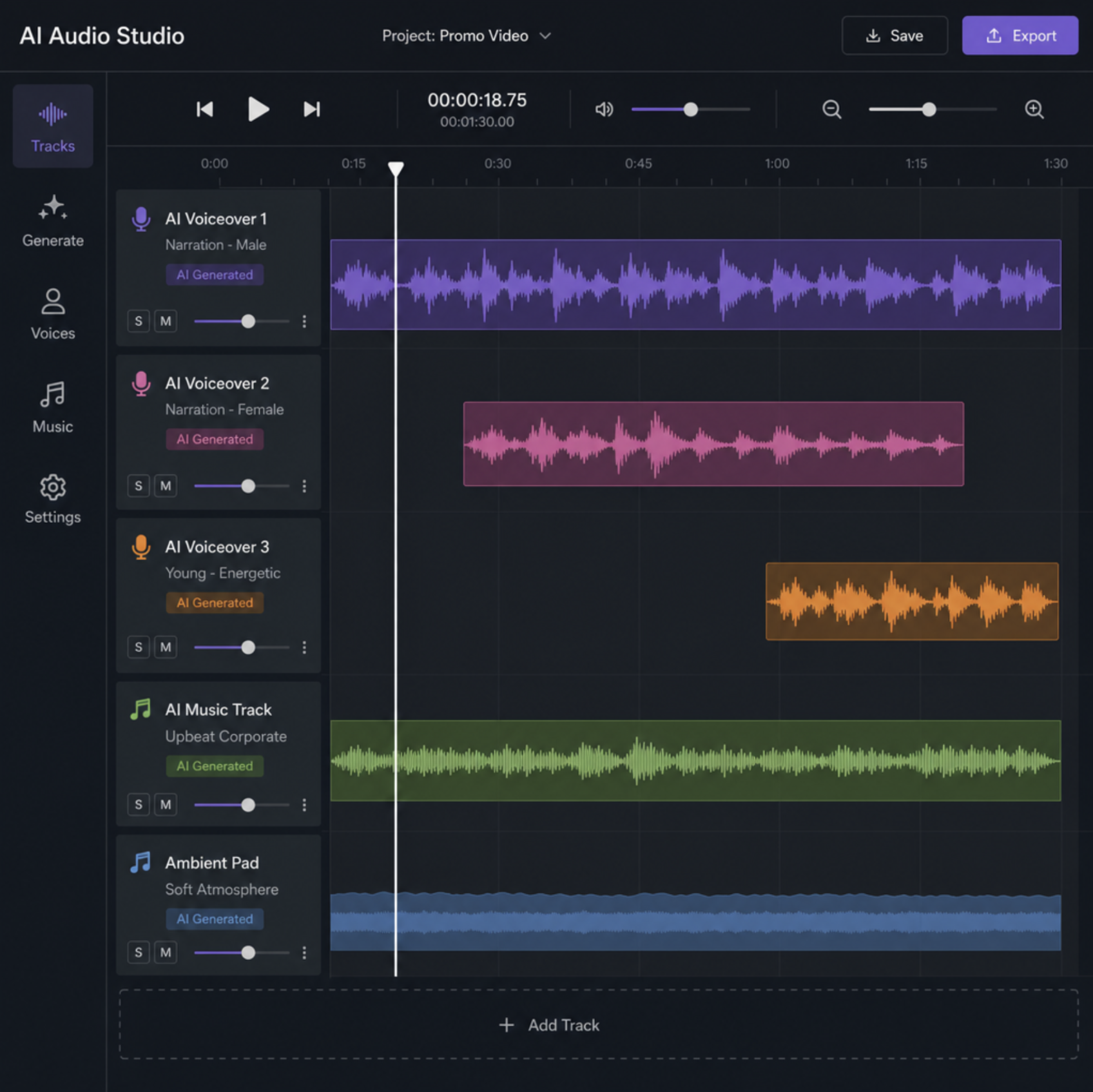This screenshot has height=1092, width=1093.
Task: Adjust AI Voiceover 1 track volume slider
Action: [248, 321]
